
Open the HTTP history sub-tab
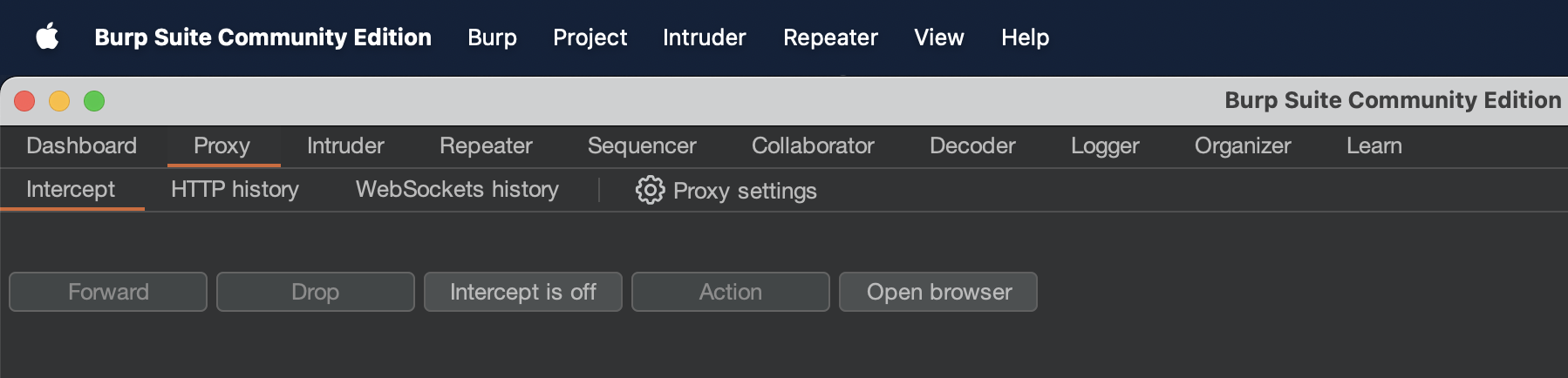pyautogui.click(x=235, y=189)
